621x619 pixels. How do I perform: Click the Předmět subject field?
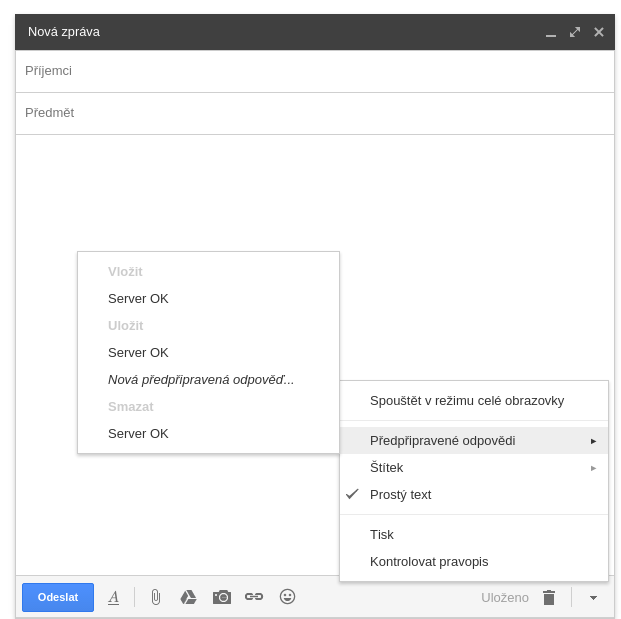314,113
